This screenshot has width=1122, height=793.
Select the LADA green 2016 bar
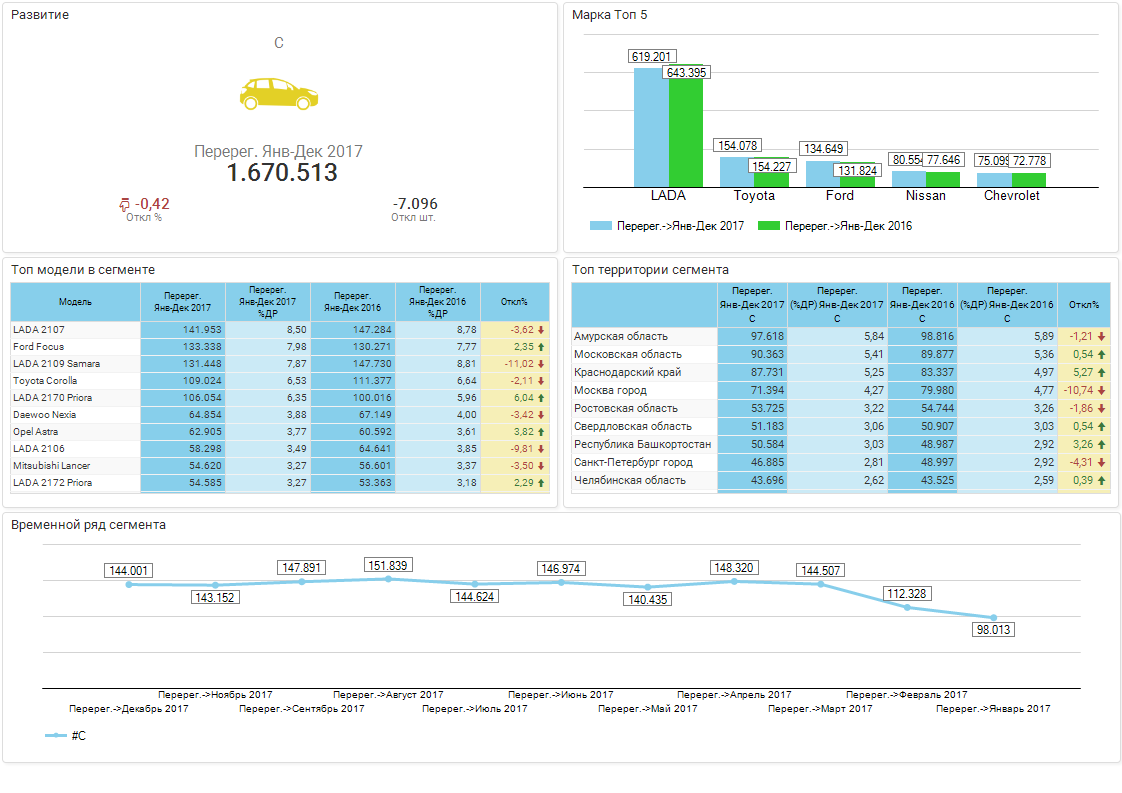686,125
